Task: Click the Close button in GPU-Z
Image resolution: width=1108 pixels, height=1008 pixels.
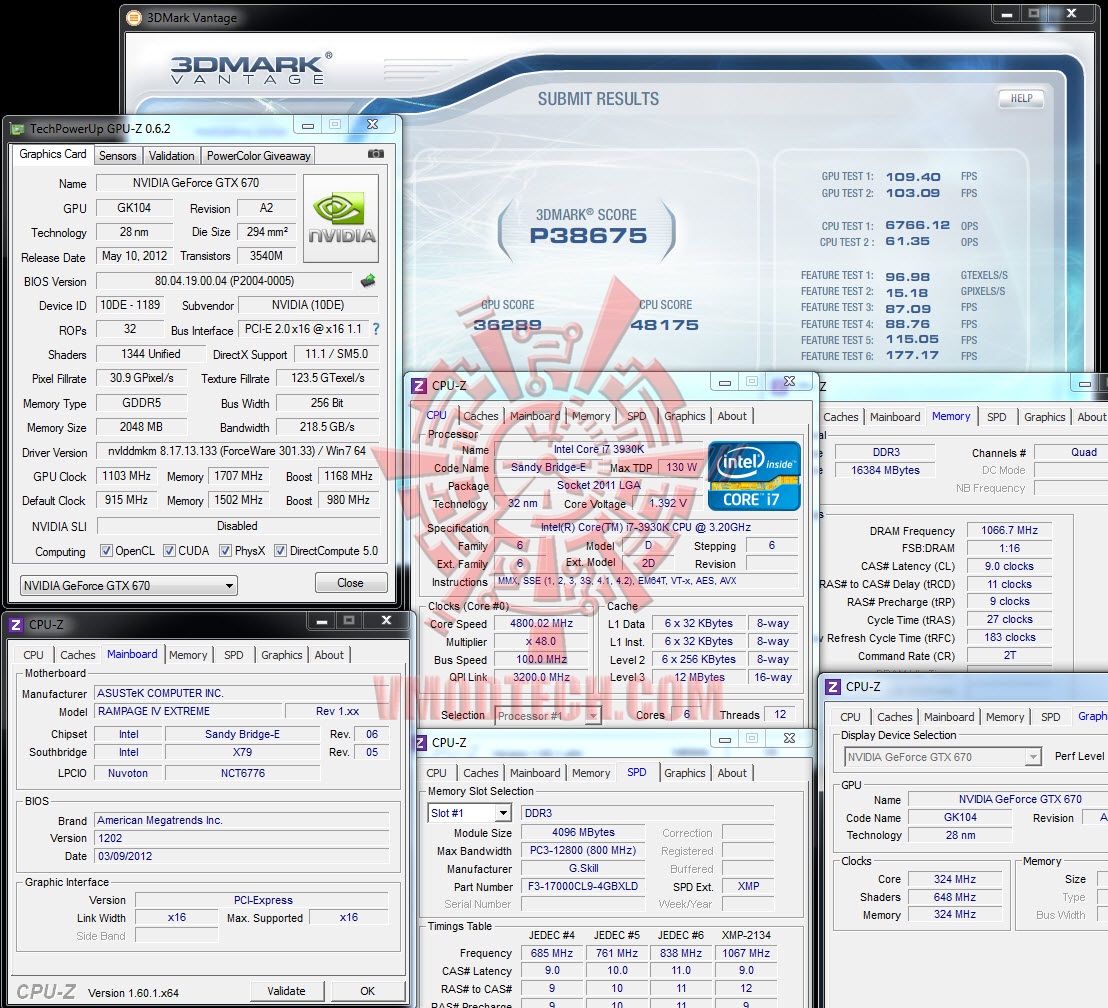Action: click(x=350, y=583)
